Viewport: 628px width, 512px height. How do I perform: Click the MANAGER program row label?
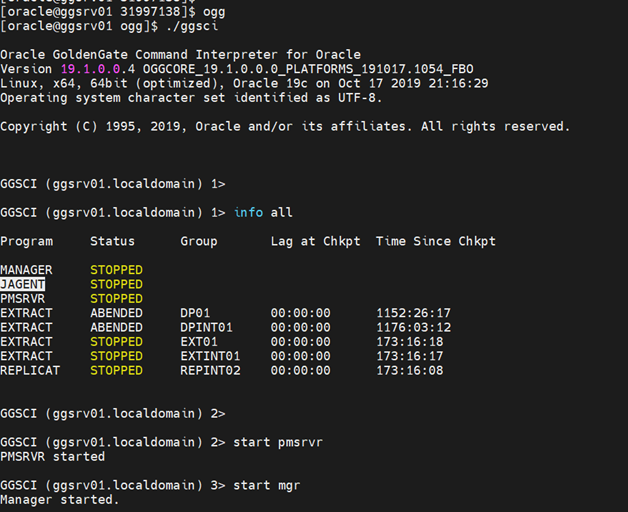[27, 270]
